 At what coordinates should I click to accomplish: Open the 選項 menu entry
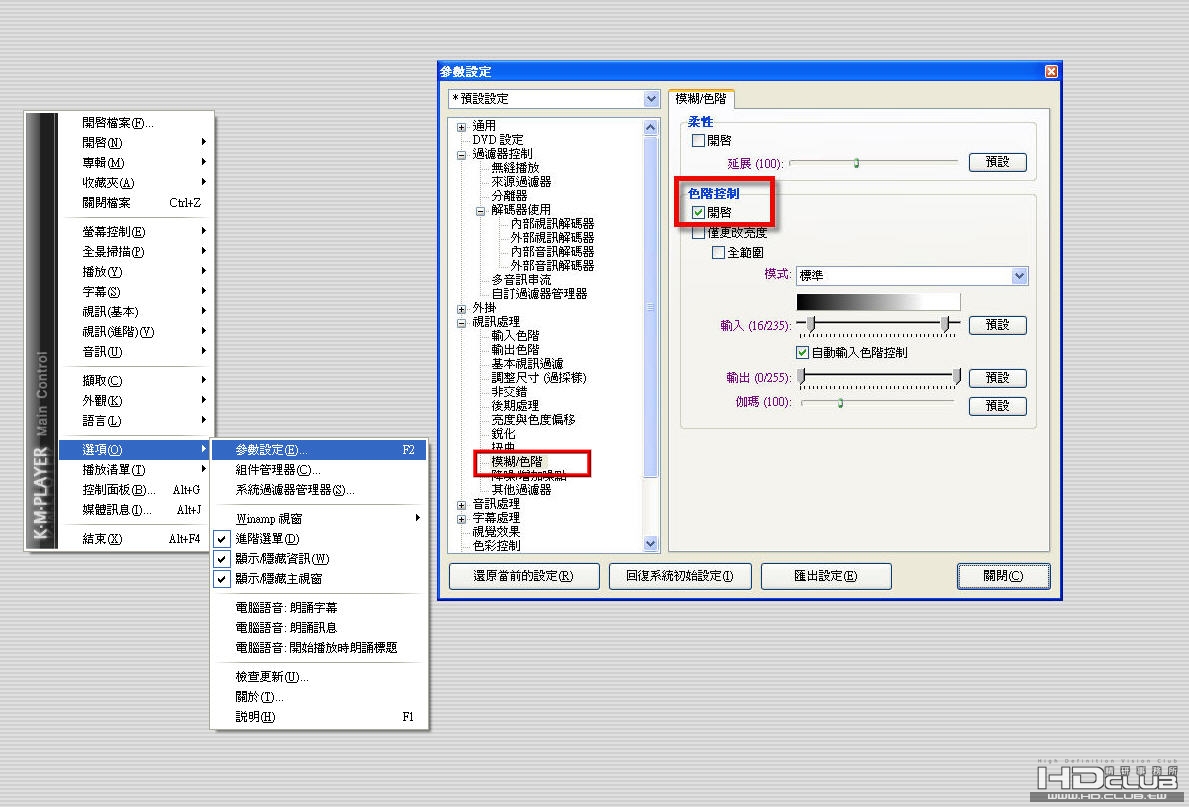133,450
